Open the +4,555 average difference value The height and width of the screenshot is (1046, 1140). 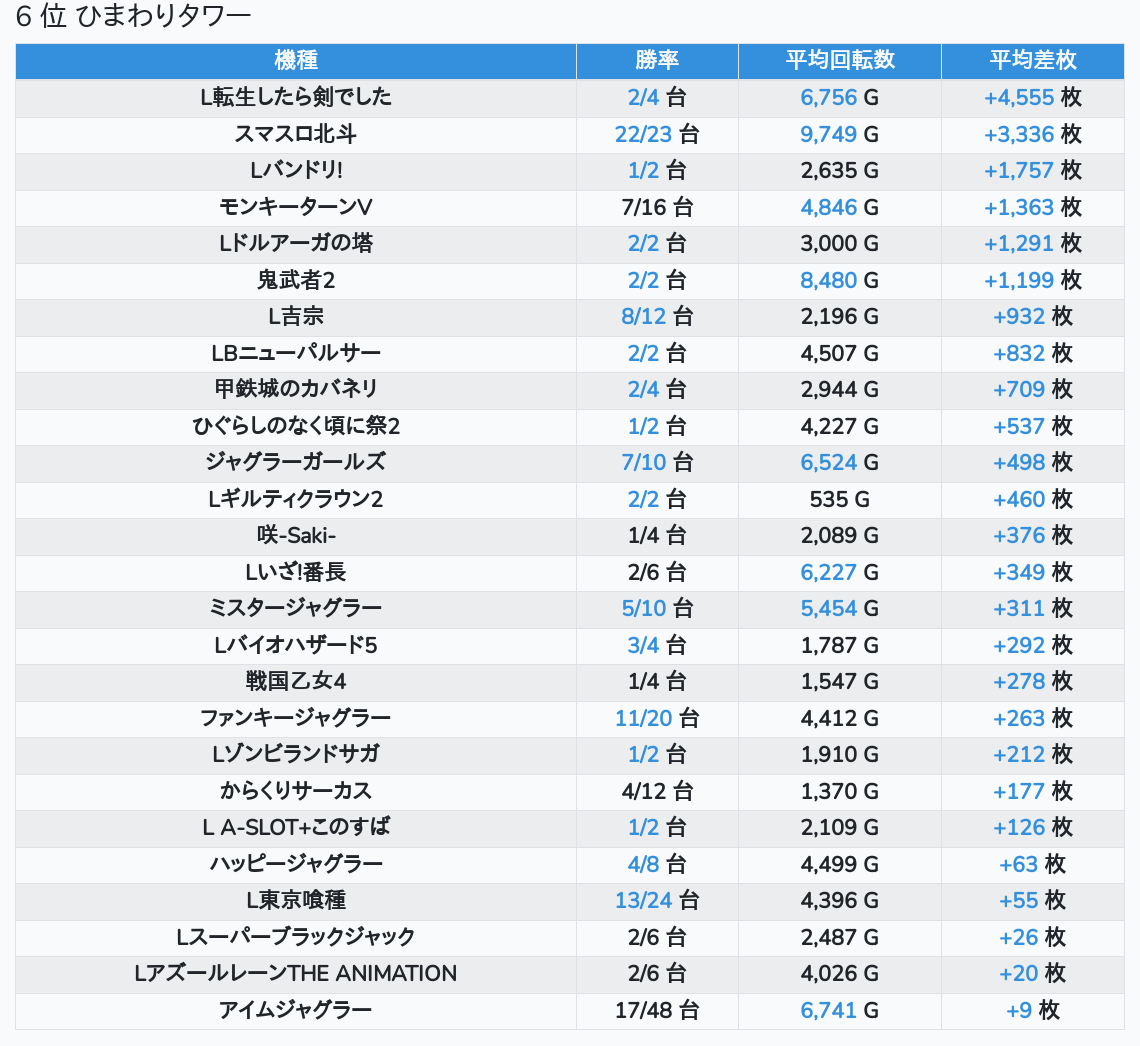[x=1018, y=97]
